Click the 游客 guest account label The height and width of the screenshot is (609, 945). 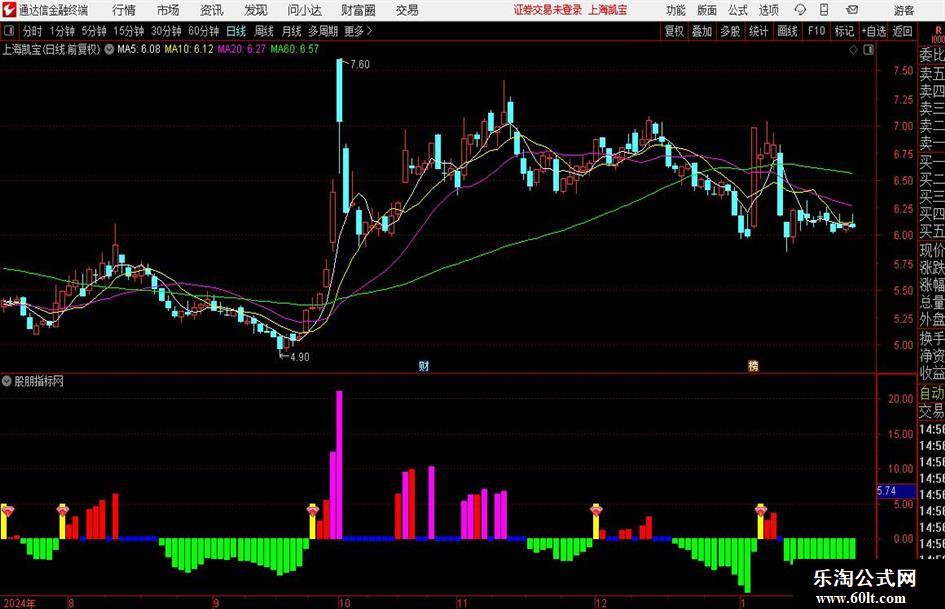click(904, 10)
